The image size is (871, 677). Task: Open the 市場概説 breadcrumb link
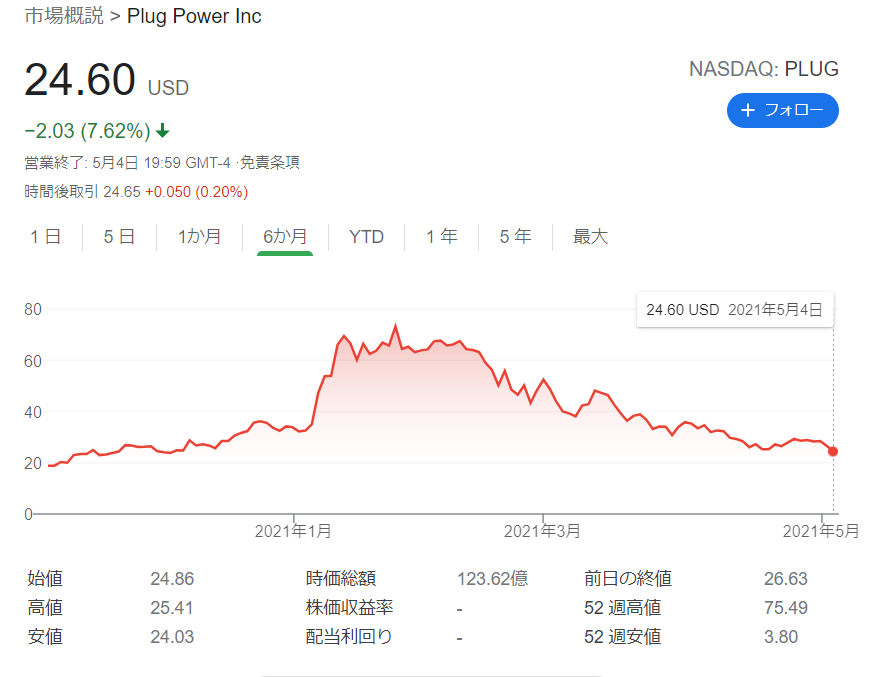64,16
